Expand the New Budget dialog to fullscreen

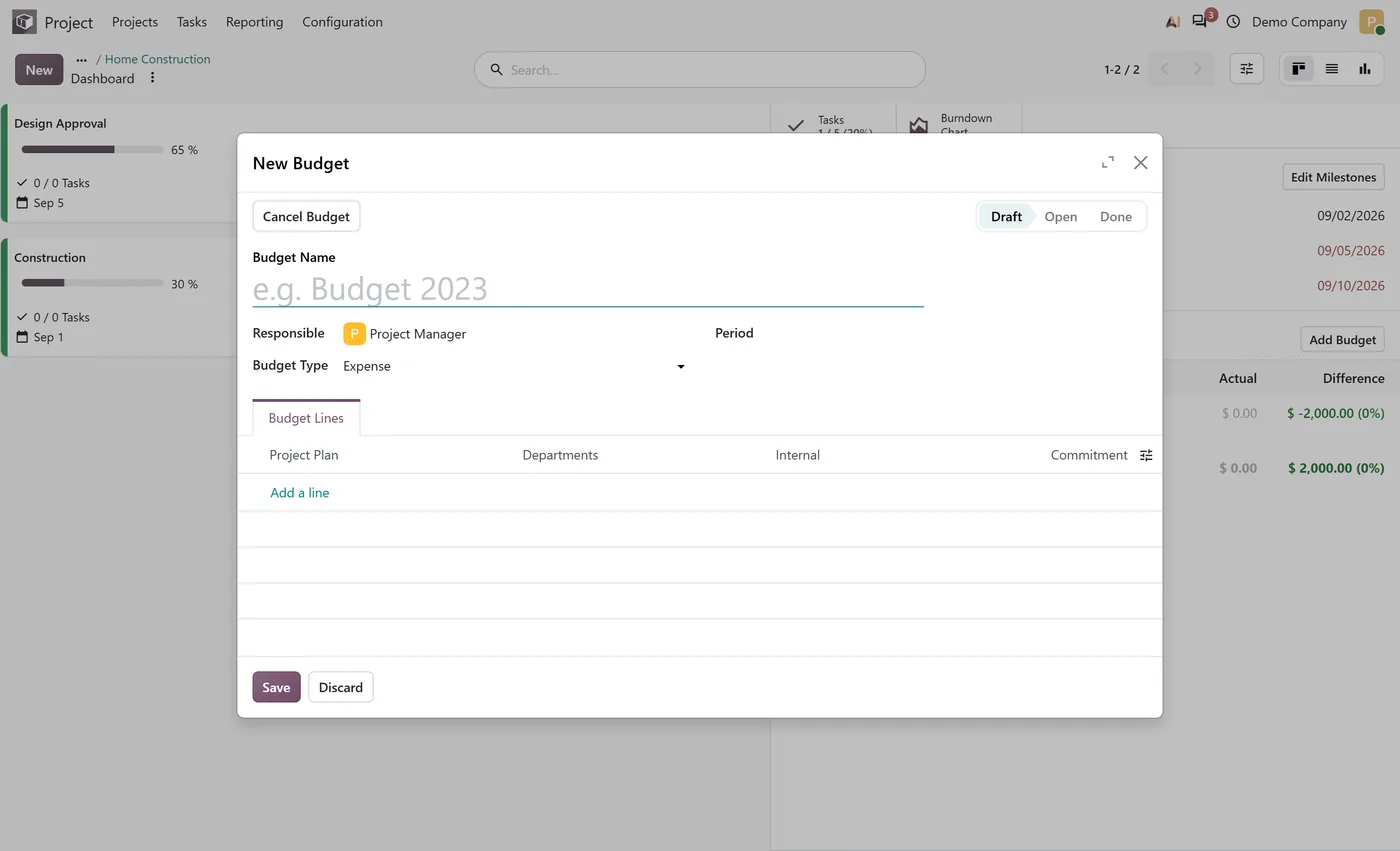click(x=1107, y=162)
